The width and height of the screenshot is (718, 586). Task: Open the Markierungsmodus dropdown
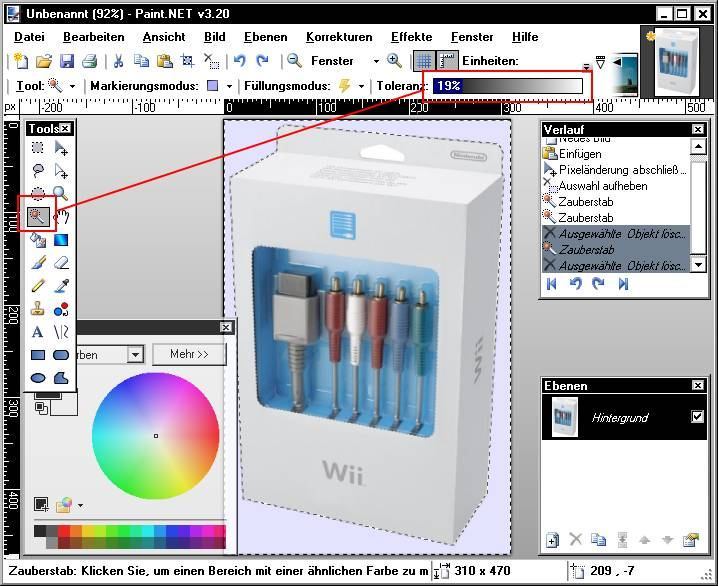click(229, 86)
